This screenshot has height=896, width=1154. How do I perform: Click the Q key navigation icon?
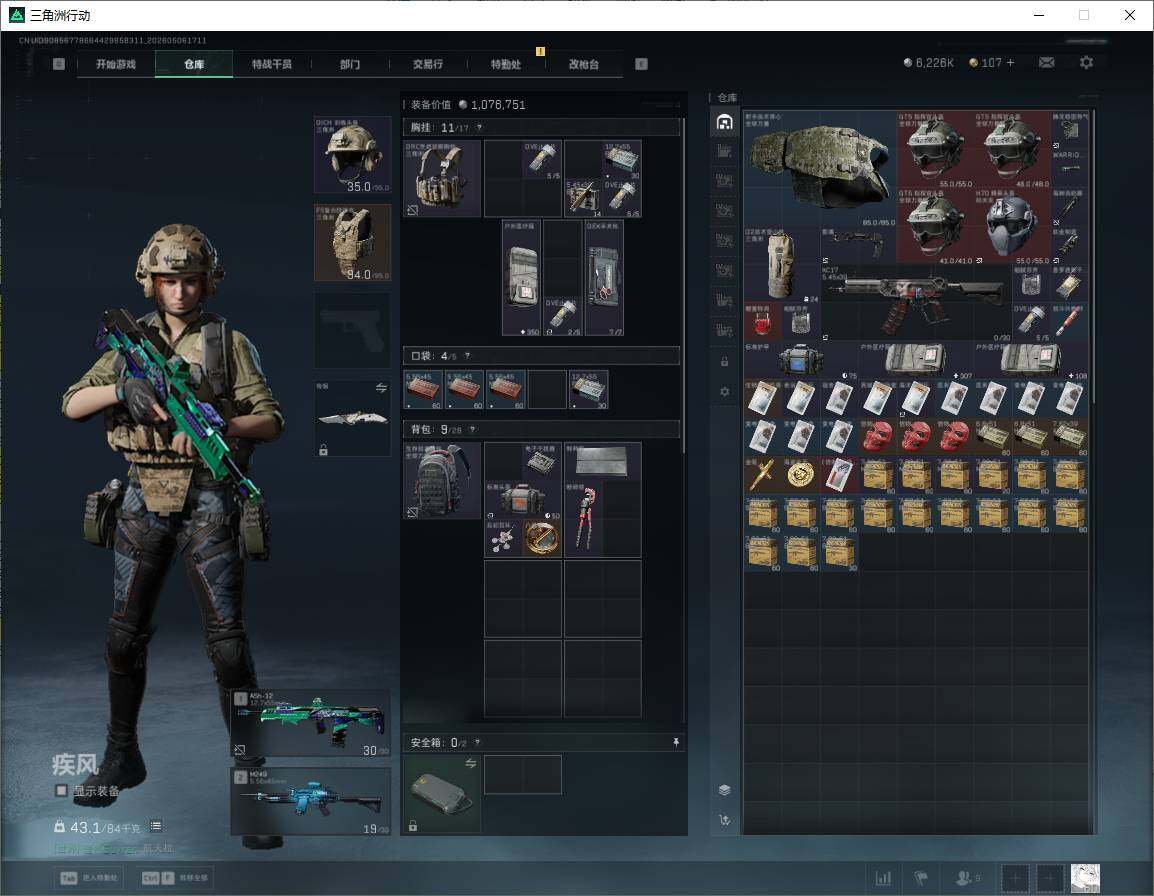click(59, 64)
